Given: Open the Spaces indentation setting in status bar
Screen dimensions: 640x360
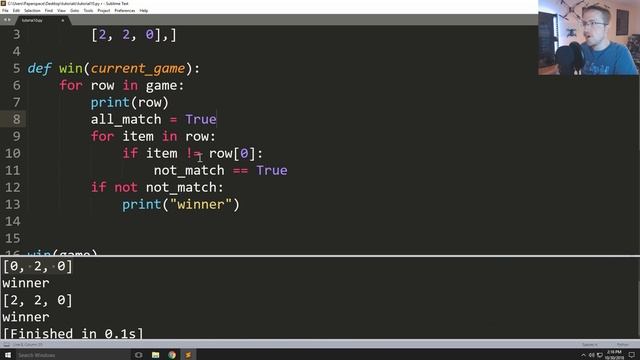Looking at the screenshot, I should [590, 345].
